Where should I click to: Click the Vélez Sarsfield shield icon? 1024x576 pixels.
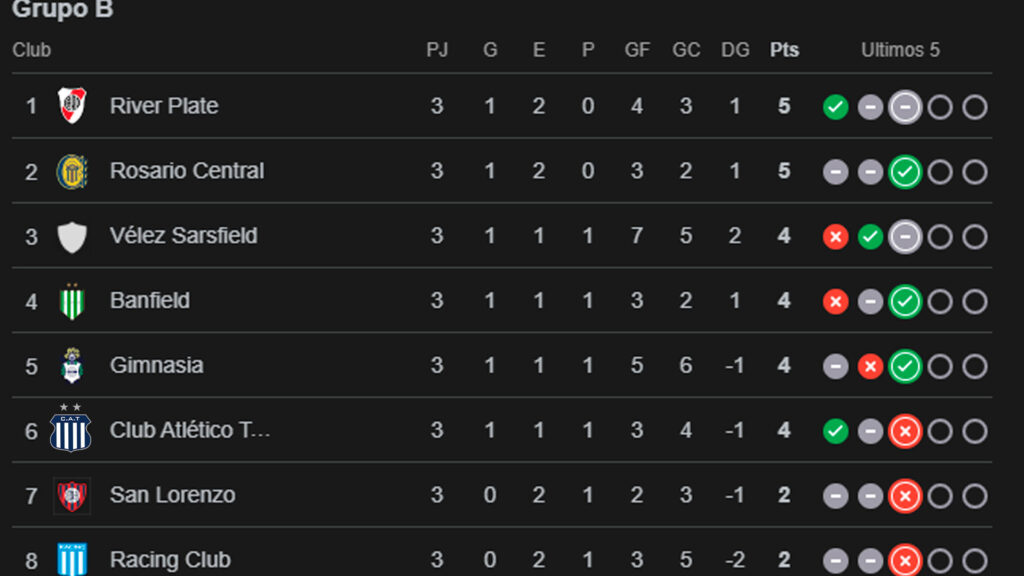point(71,237)
